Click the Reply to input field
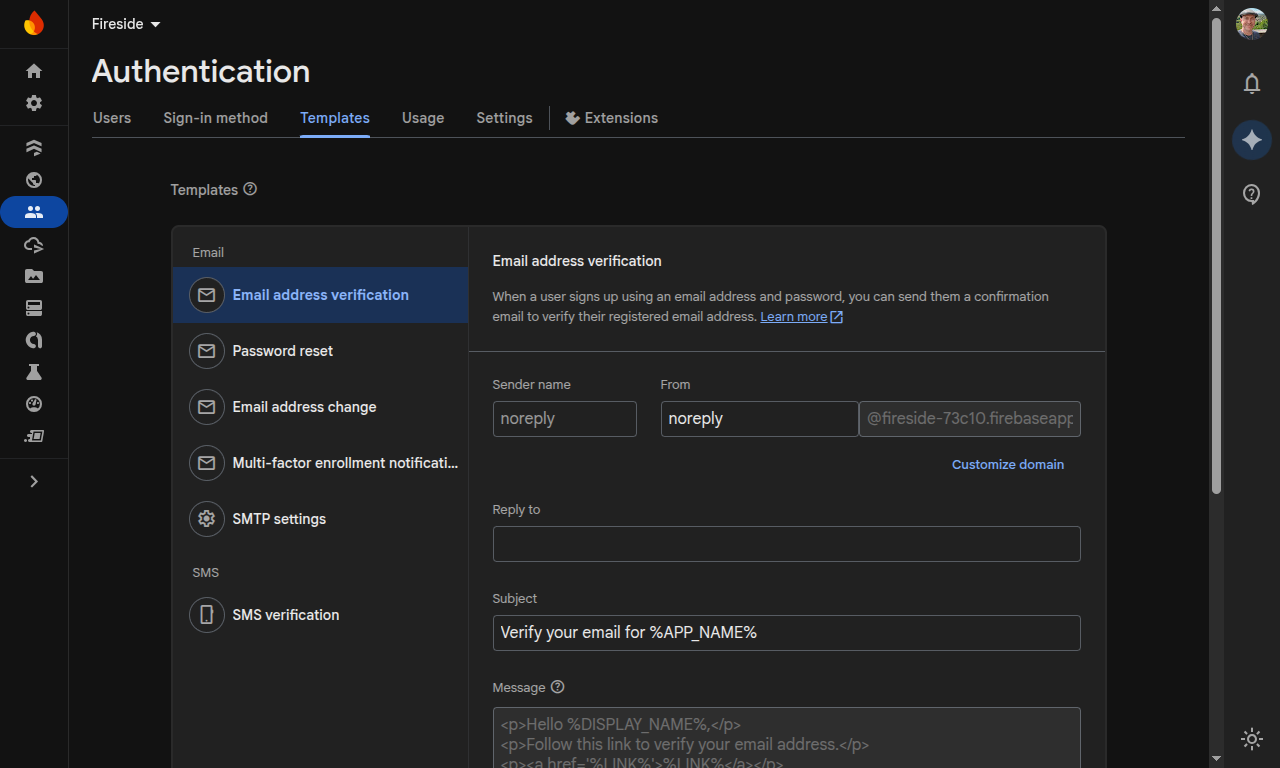Image resolution: width=1280 pixels, height=768 pixels. coord(786,544)
